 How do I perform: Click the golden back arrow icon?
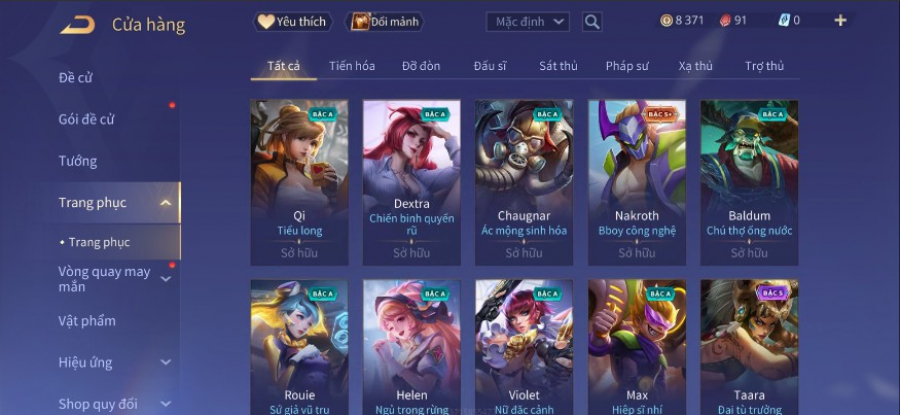77,25
